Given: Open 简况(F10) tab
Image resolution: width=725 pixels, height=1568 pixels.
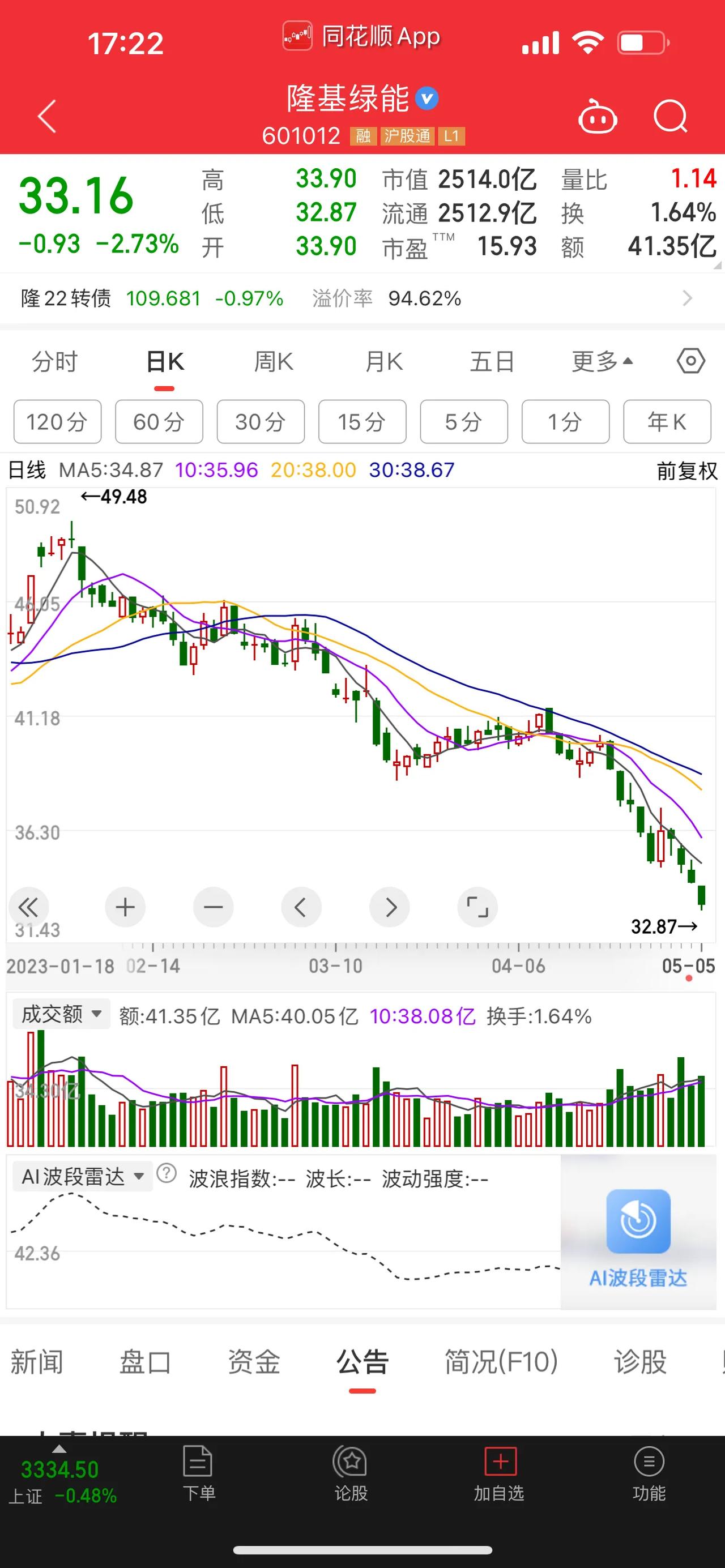Looking at the screenshot, I should click(x=501, y=1361).
